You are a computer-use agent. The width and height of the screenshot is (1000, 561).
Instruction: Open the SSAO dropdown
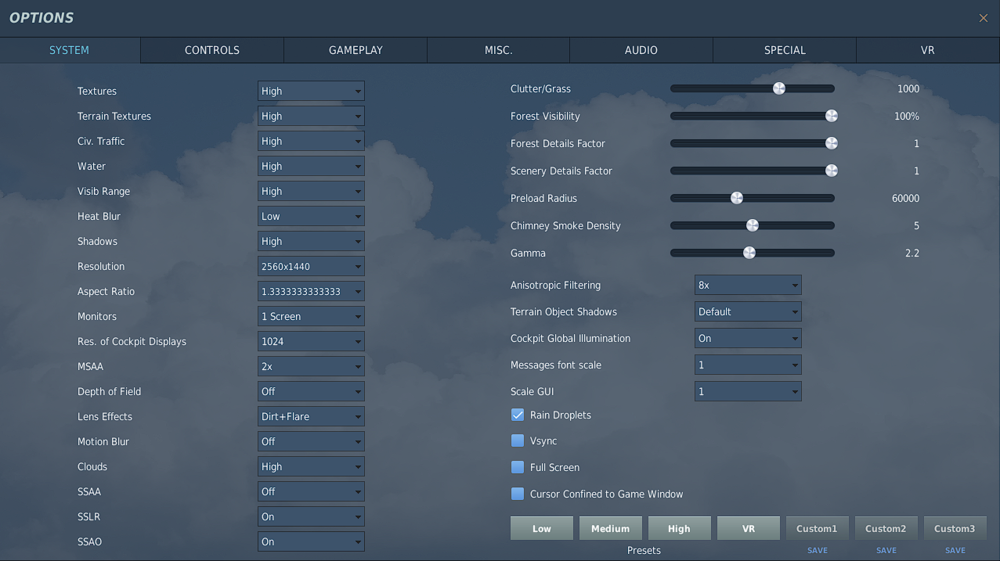(x=311, y=541)
